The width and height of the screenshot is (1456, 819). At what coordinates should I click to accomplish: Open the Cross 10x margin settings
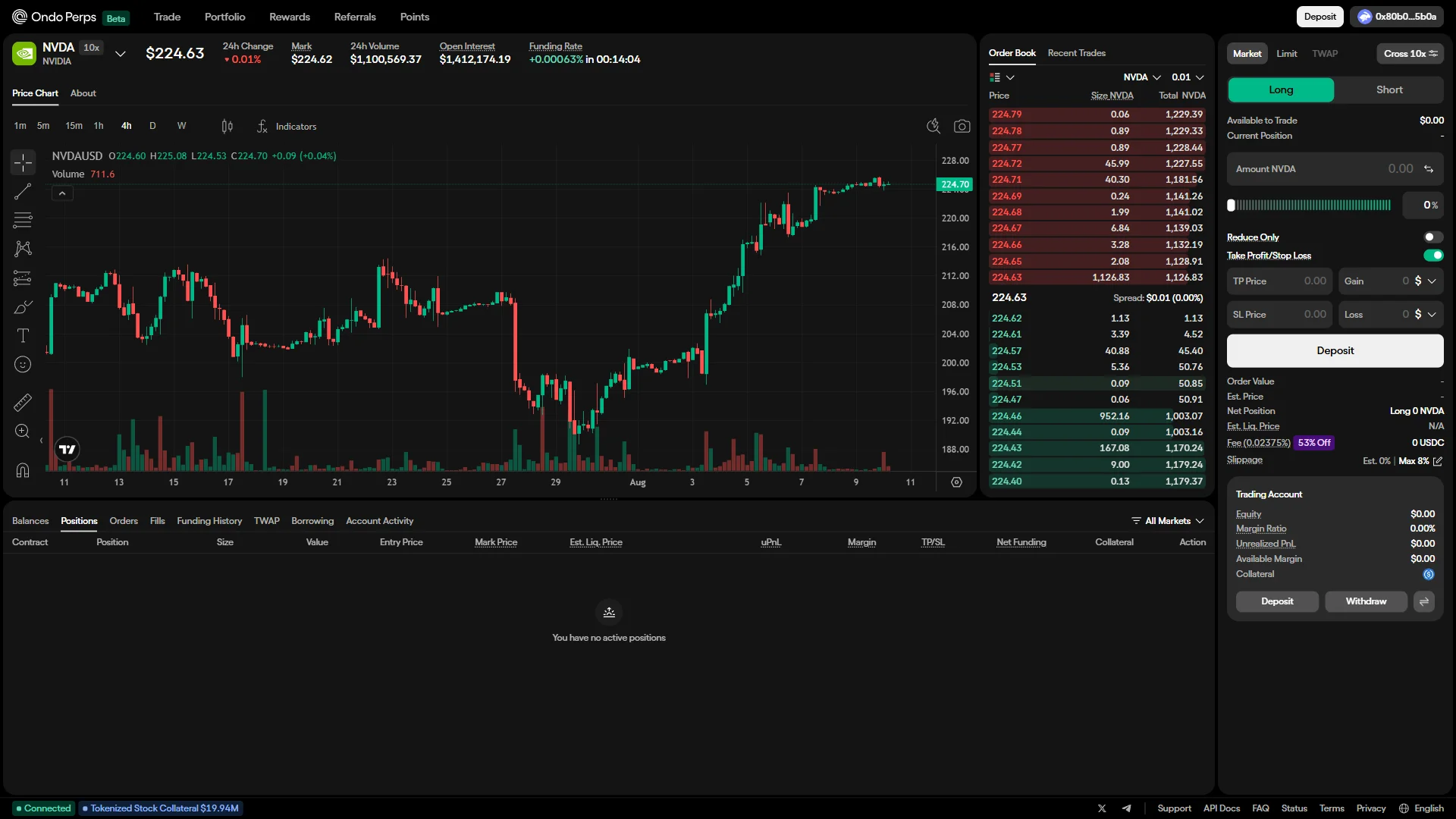pos(1410,54)
